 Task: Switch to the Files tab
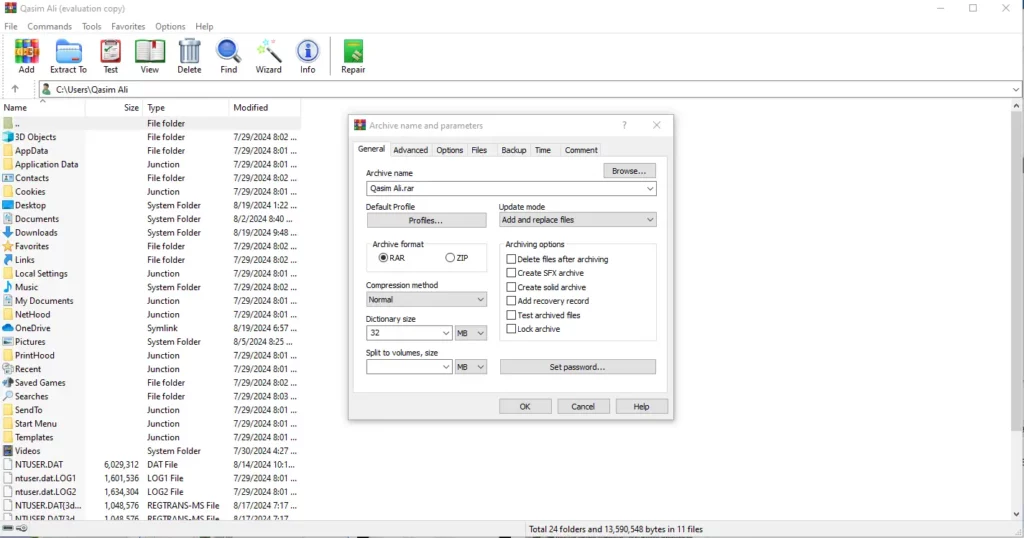479,150
